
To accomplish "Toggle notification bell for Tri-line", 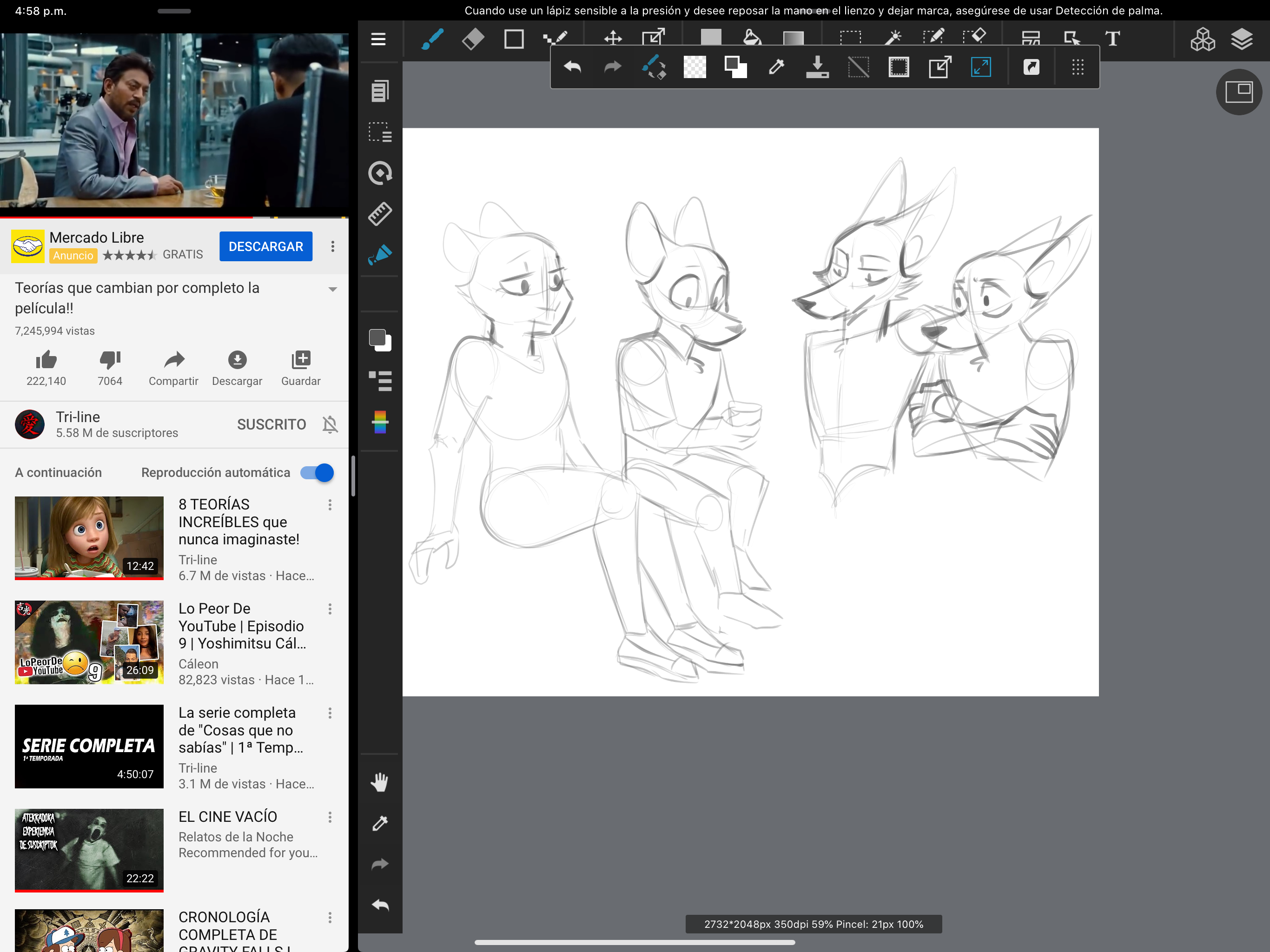I will tap(330, 424).
